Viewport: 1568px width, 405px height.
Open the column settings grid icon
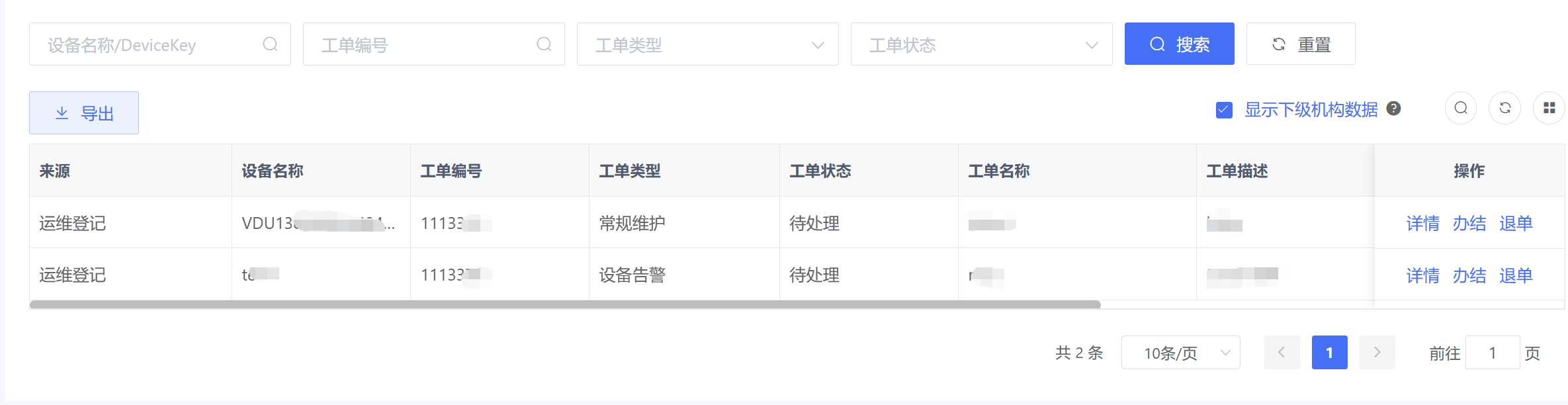[x=1549, y=108]
